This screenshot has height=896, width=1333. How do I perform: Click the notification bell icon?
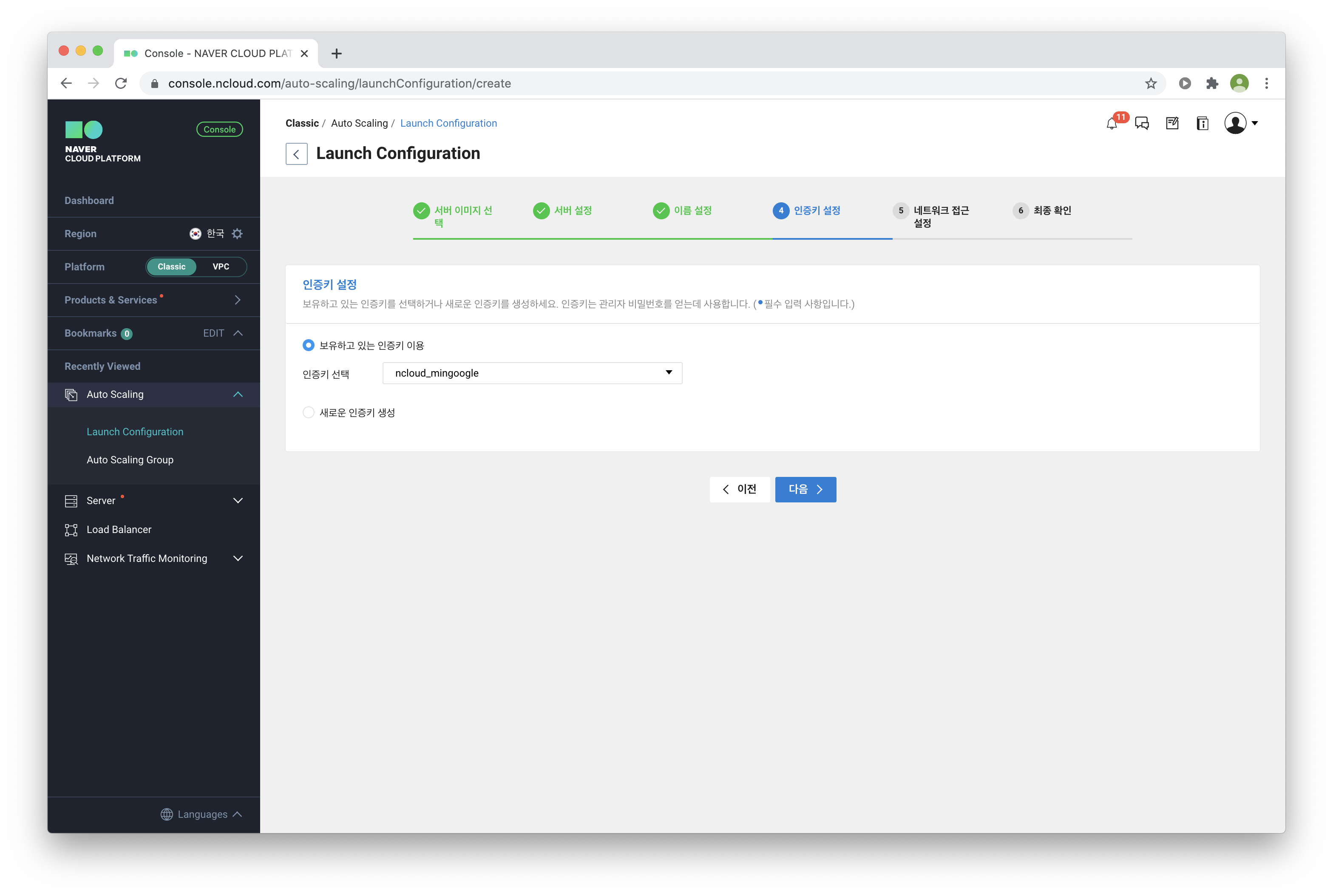pyautogui.click(x=1111, y=123)
